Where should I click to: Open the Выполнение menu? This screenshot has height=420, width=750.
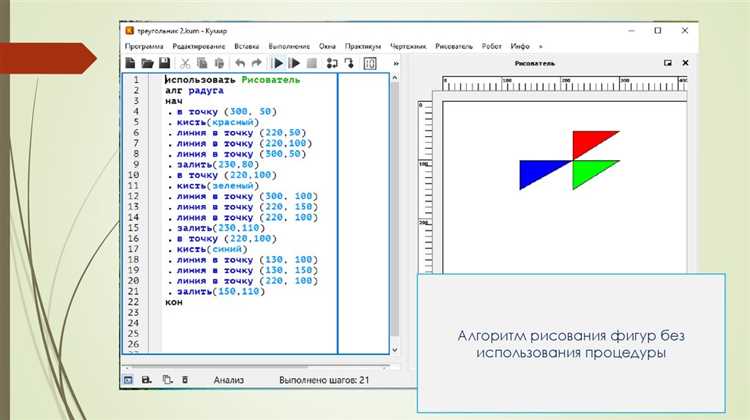click(289, 46)
